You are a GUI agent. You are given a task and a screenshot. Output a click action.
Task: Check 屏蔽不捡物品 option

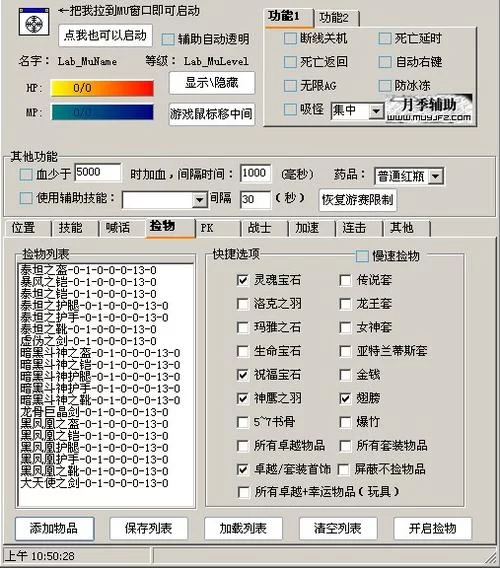pyautogui.click(x=343, y=469)
